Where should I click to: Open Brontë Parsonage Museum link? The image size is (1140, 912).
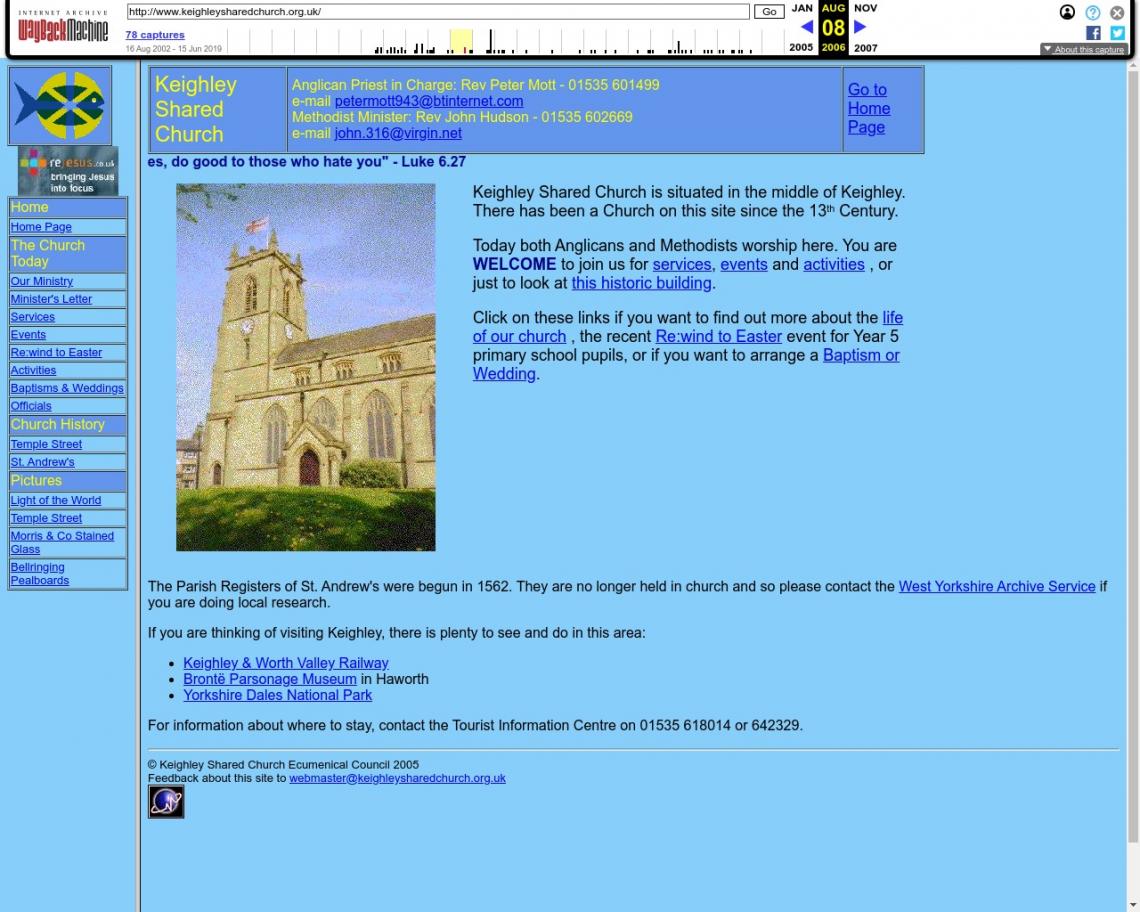(x=270, y=679)
